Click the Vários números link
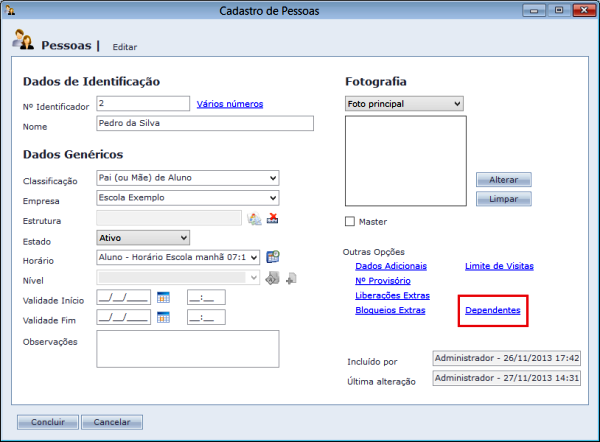Viewport: 600px width, 442px height. [230, 103]
